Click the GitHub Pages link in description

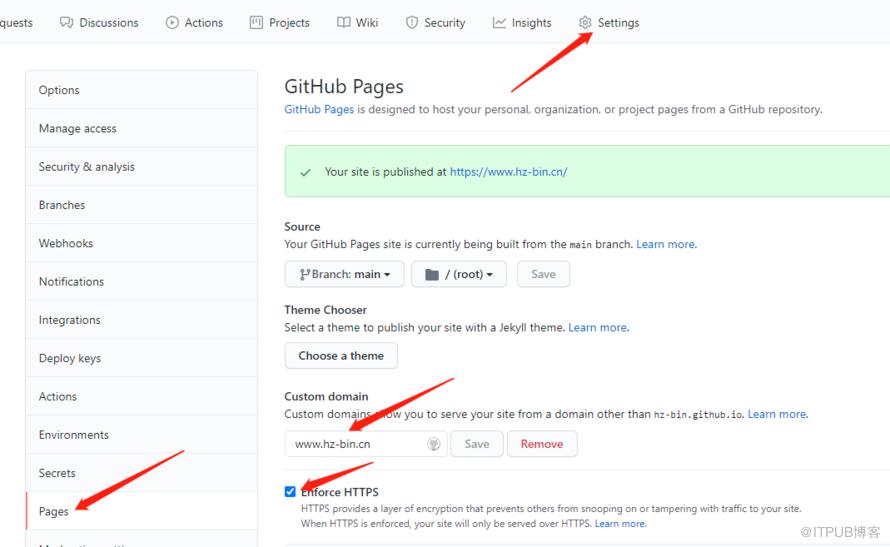coord(319,110)
